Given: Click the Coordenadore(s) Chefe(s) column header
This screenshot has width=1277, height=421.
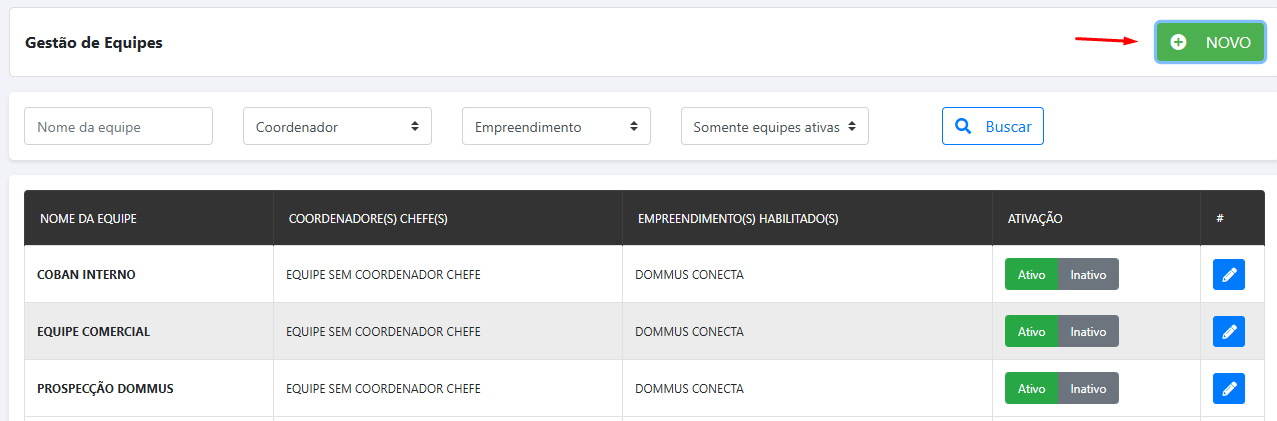Looking at the screenshot, I should 367,218.
